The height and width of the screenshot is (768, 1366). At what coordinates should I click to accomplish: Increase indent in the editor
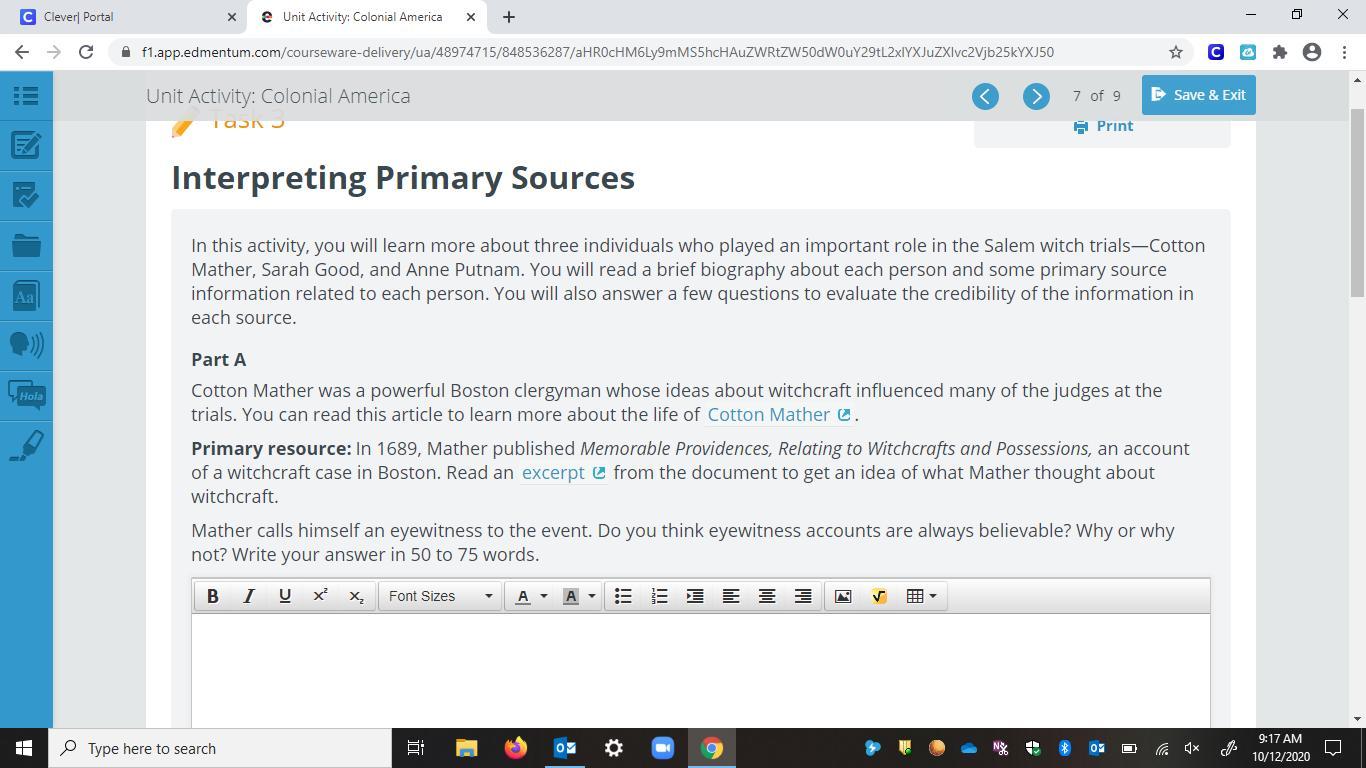coord(695,596)
